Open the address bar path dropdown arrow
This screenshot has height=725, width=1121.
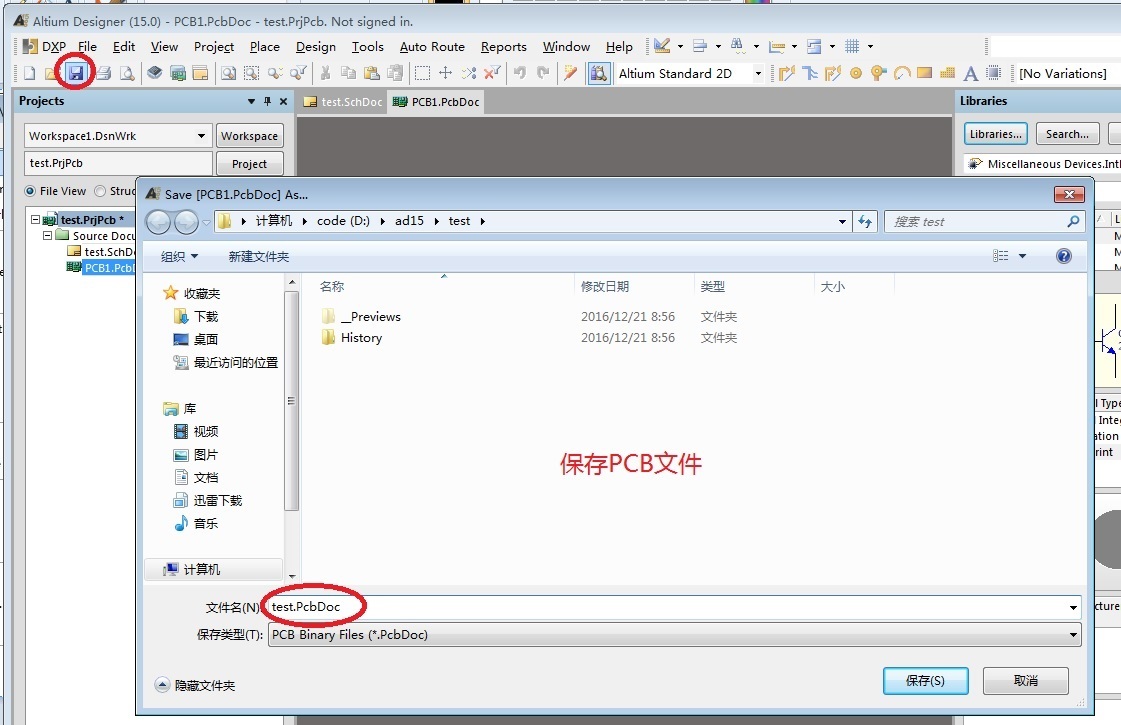[x=842, y=222]
